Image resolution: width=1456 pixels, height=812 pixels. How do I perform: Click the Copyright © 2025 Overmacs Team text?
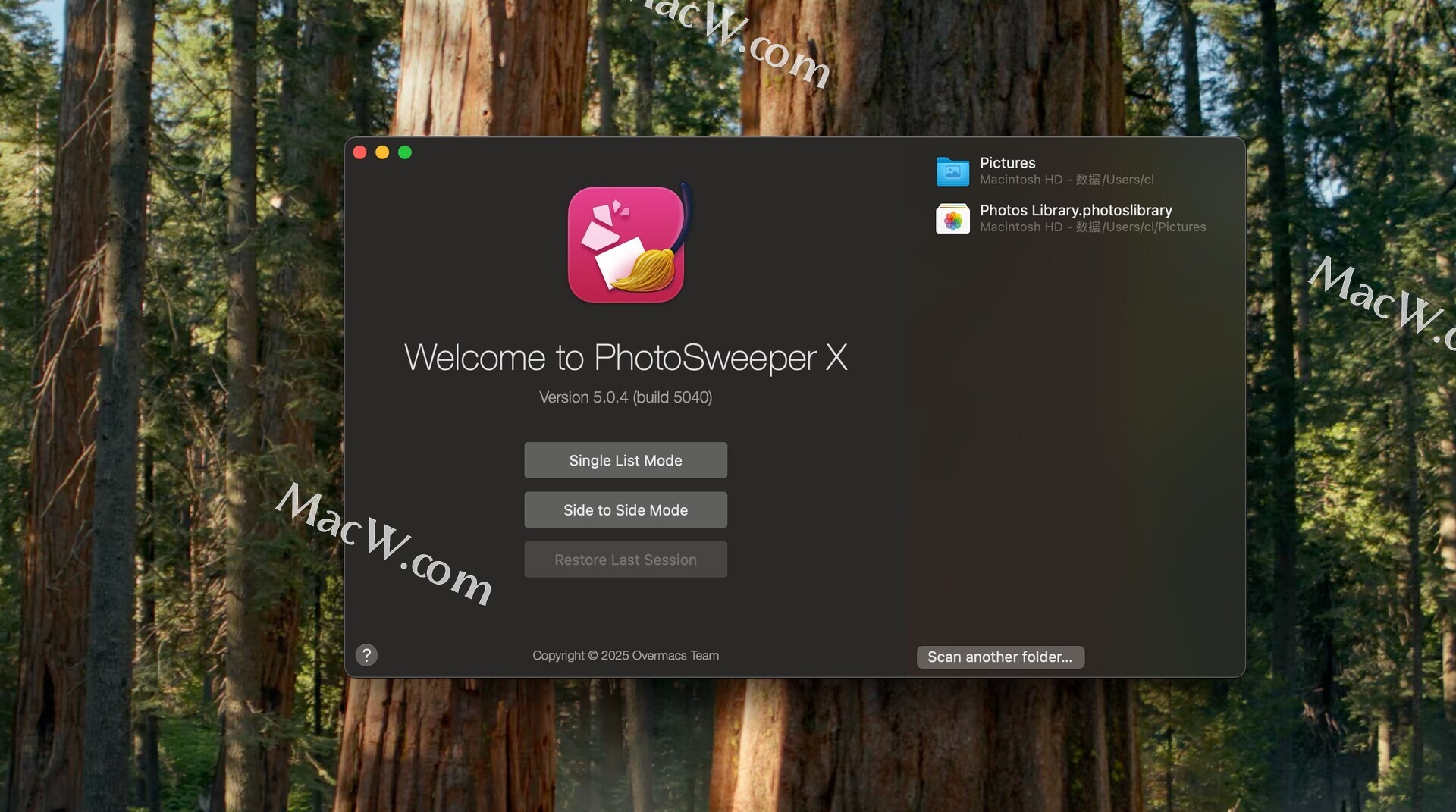[626, 656]
